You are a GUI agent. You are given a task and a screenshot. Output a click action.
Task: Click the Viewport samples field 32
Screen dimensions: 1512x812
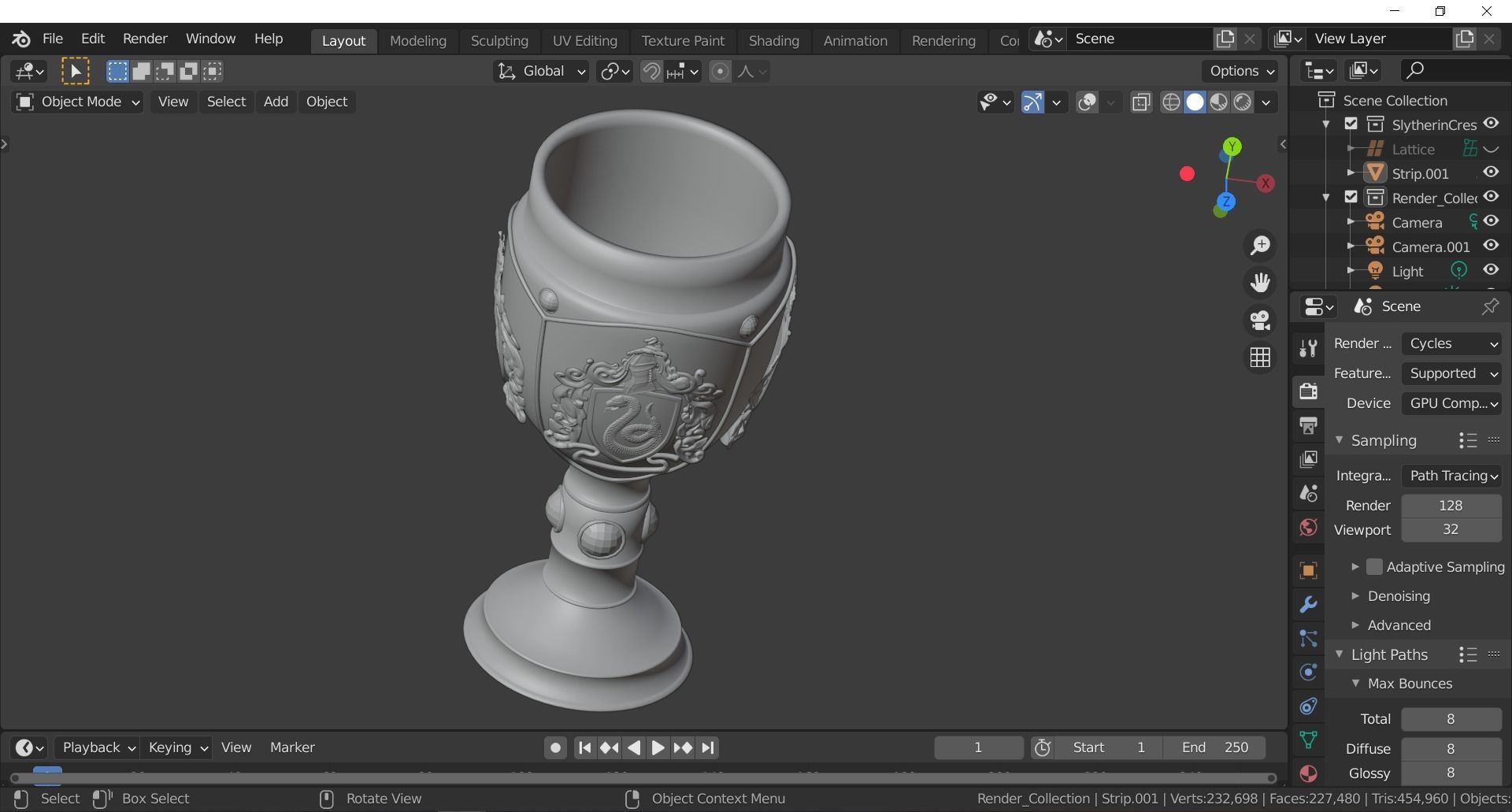[x=1451, y=530]
